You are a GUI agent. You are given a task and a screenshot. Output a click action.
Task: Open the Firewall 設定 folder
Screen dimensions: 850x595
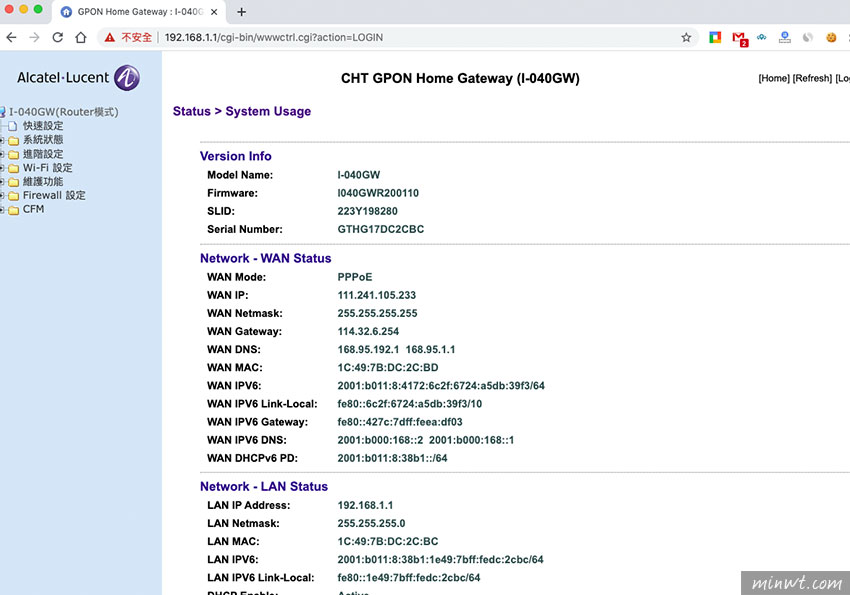pos(54,195)
